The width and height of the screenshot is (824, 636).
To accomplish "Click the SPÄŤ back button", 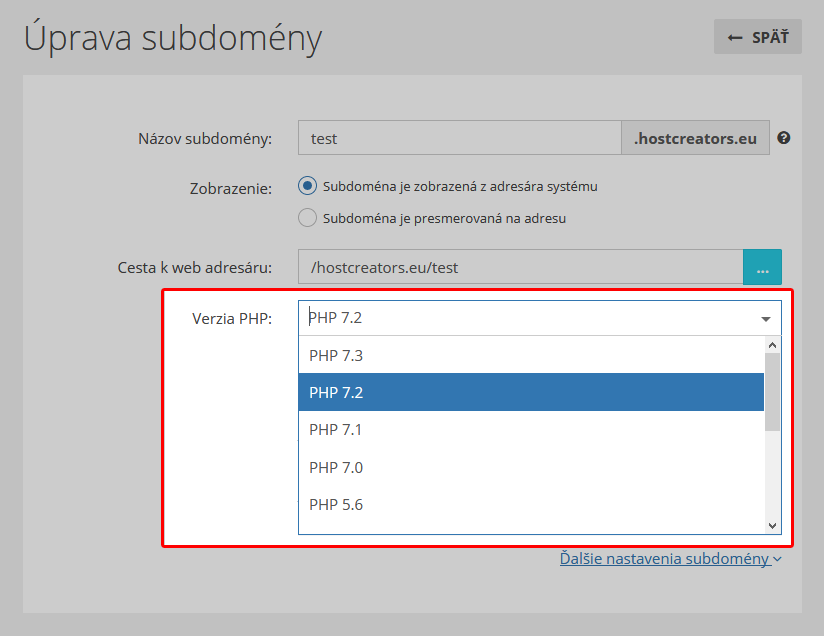I will tap(757, 37).
